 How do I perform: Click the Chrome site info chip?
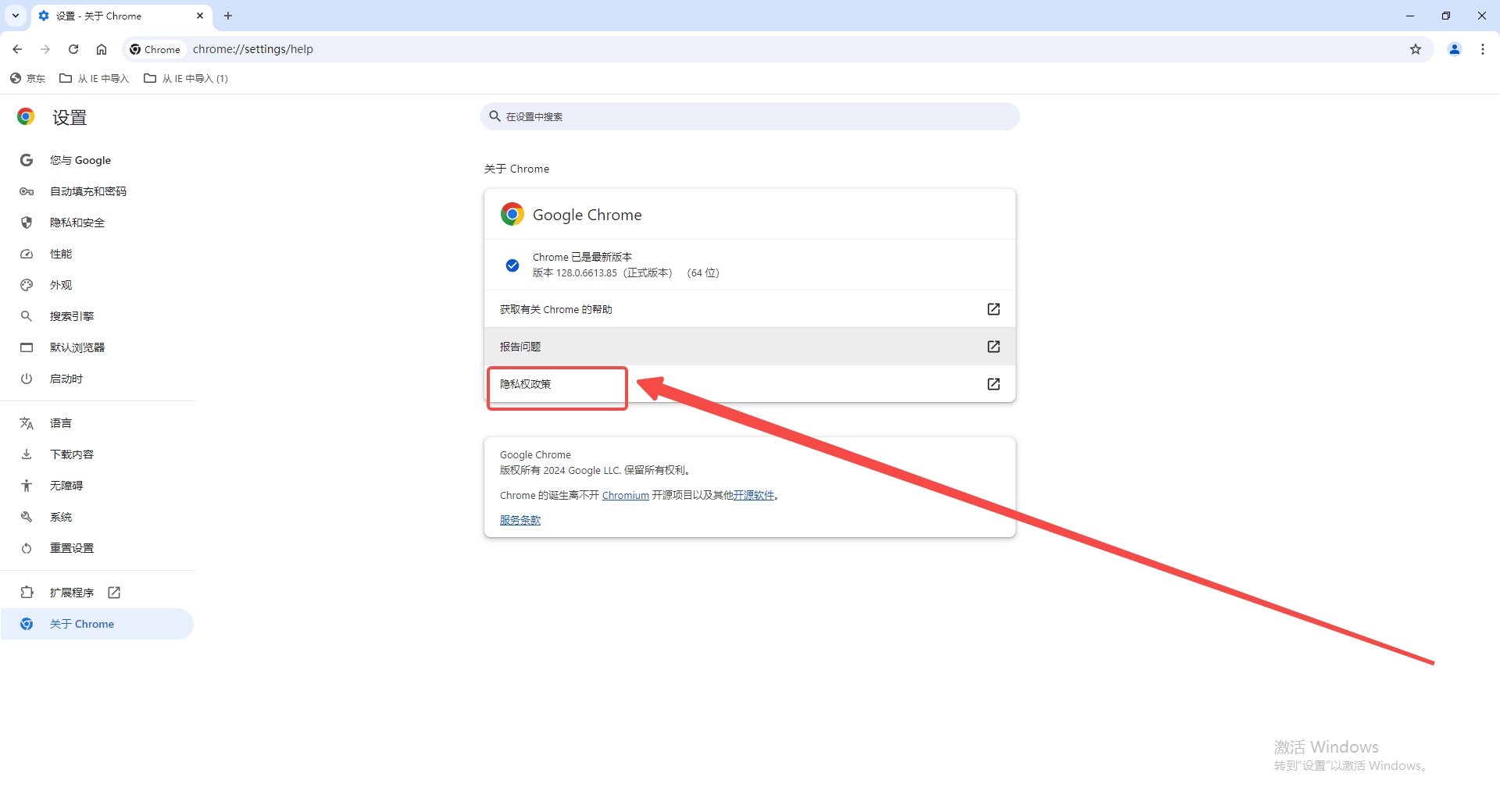tap(155, 49)
